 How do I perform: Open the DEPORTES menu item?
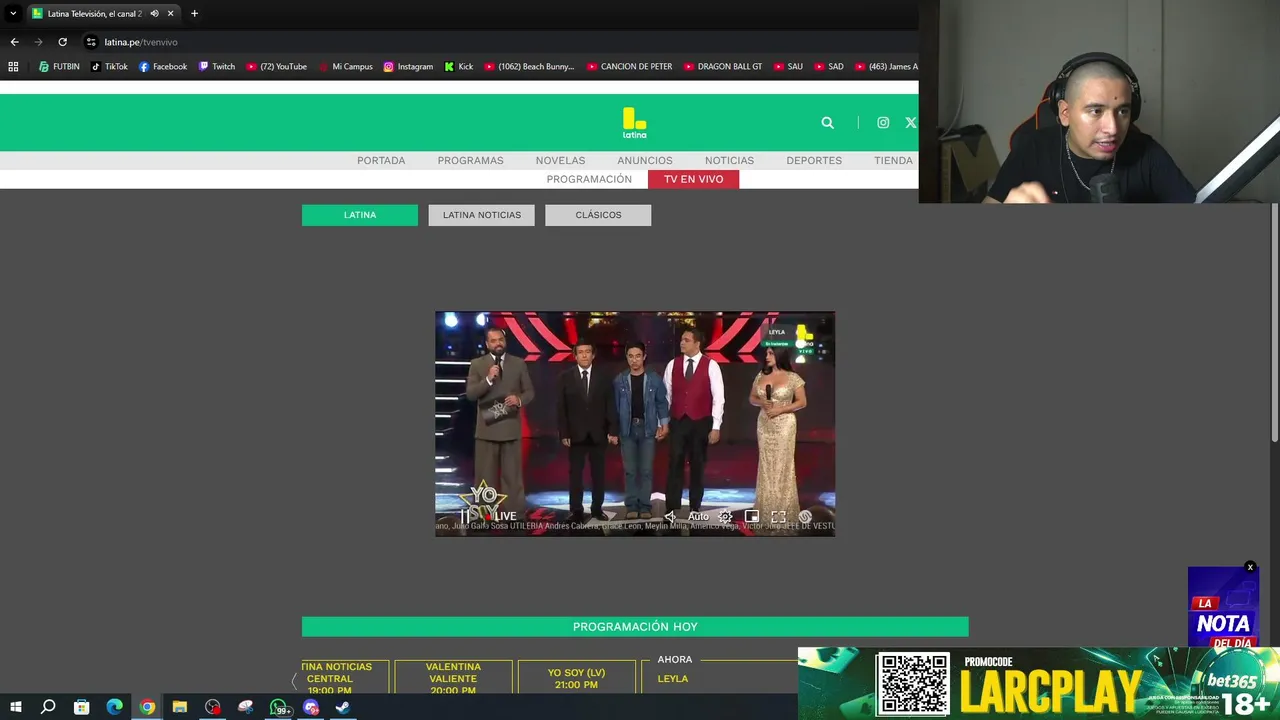coord(814,160)
